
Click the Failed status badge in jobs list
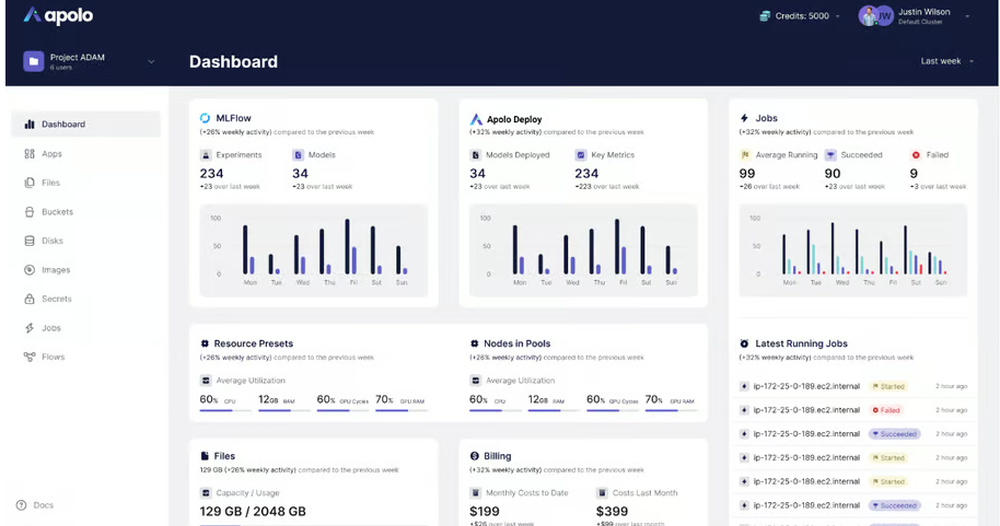(886, 410)
